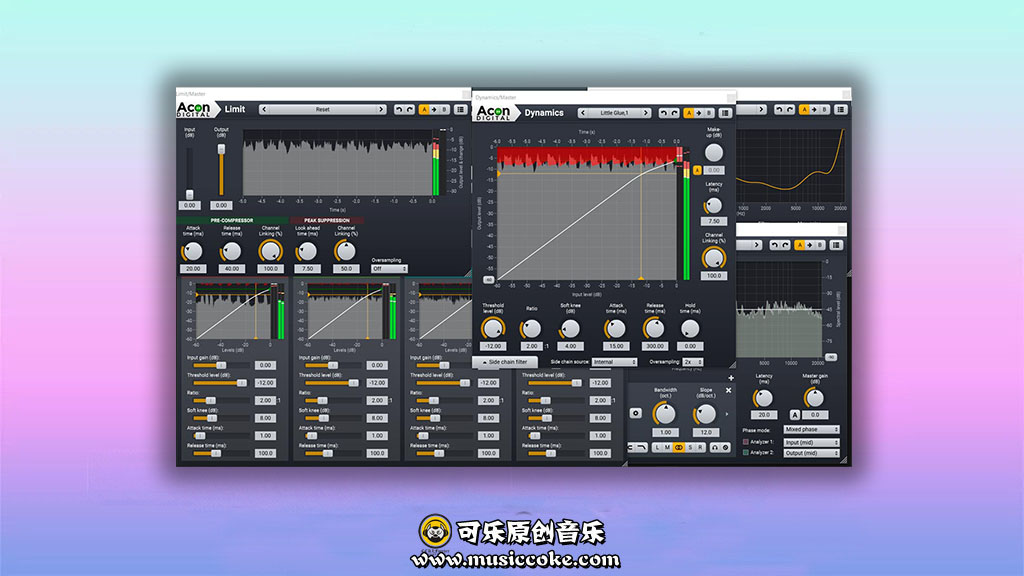Click Look ahead time value field 7.50
The width and height of the screenshot is (1024, 576).
(307, 268)
